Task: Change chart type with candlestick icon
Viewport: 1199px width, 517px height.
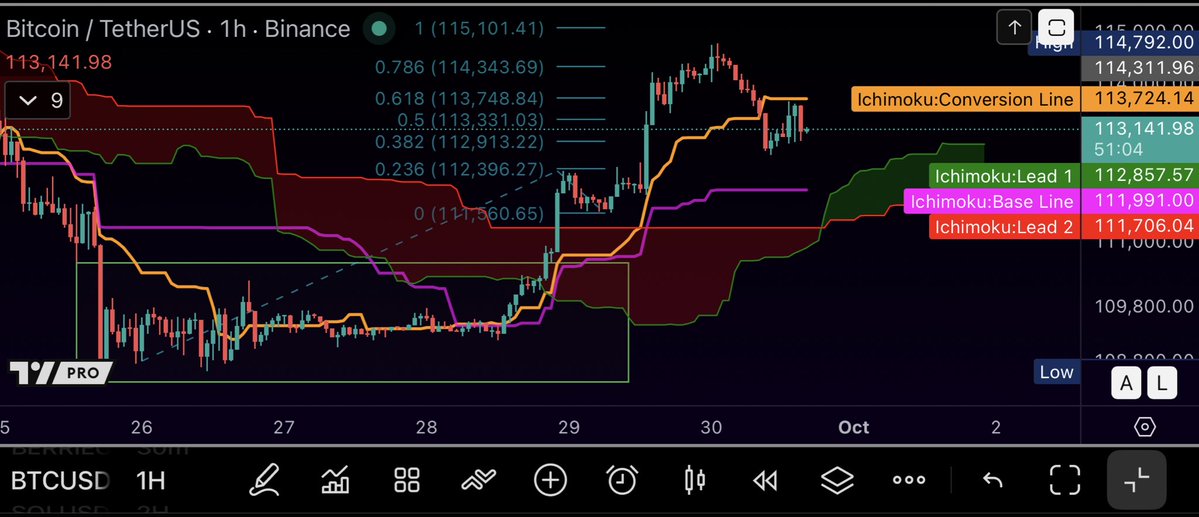Action: (x=694, y=480)
